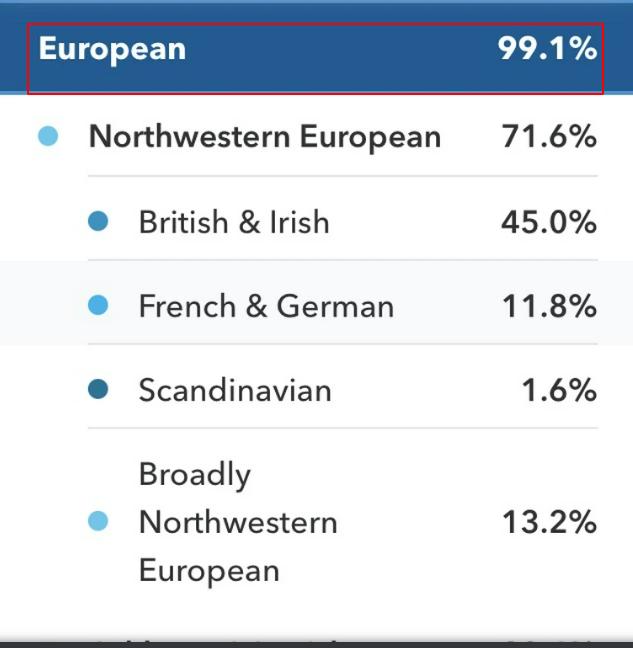Click the Broadly Northwestern European dot

tap(98, 521)
